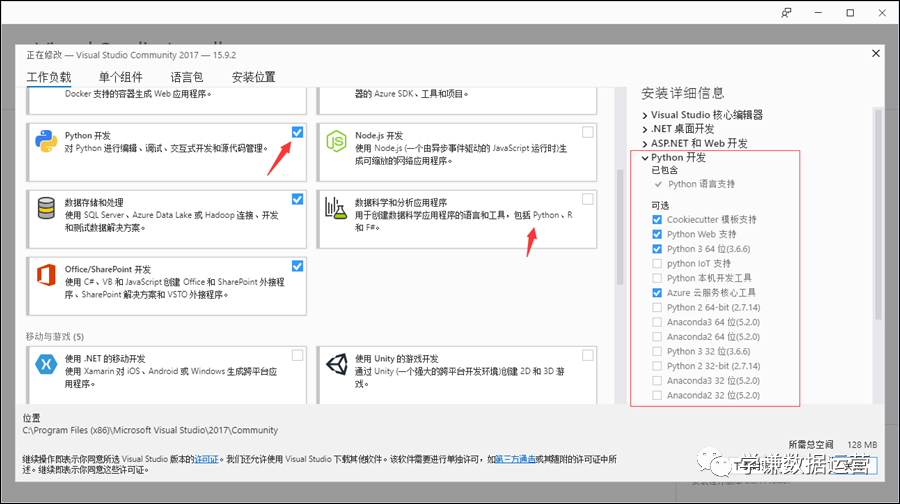Image resolution: width=900 pixels, height=504 pixels.
Task: Uncheck Azure 云服务核心工具 option
Action: tap(657, 293)
